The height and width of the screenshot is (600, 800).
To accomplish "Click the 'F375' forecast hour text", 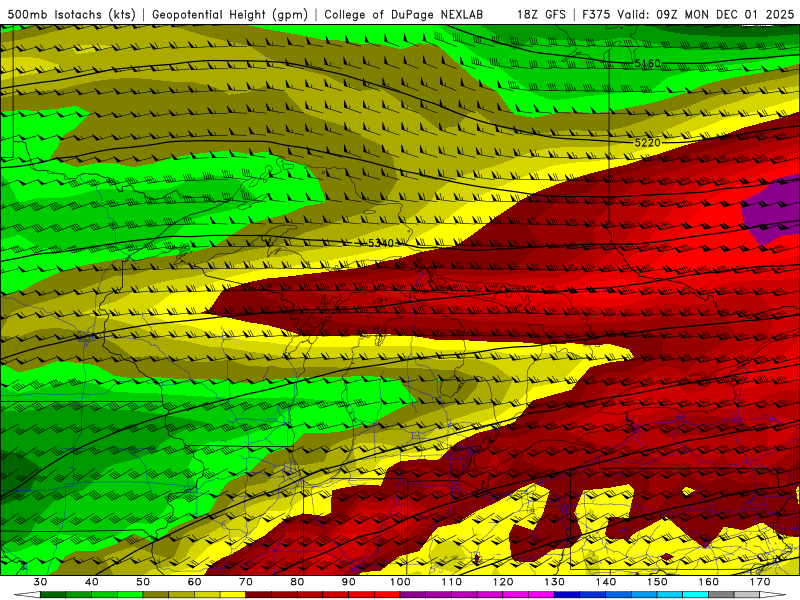I will (597, 14).
